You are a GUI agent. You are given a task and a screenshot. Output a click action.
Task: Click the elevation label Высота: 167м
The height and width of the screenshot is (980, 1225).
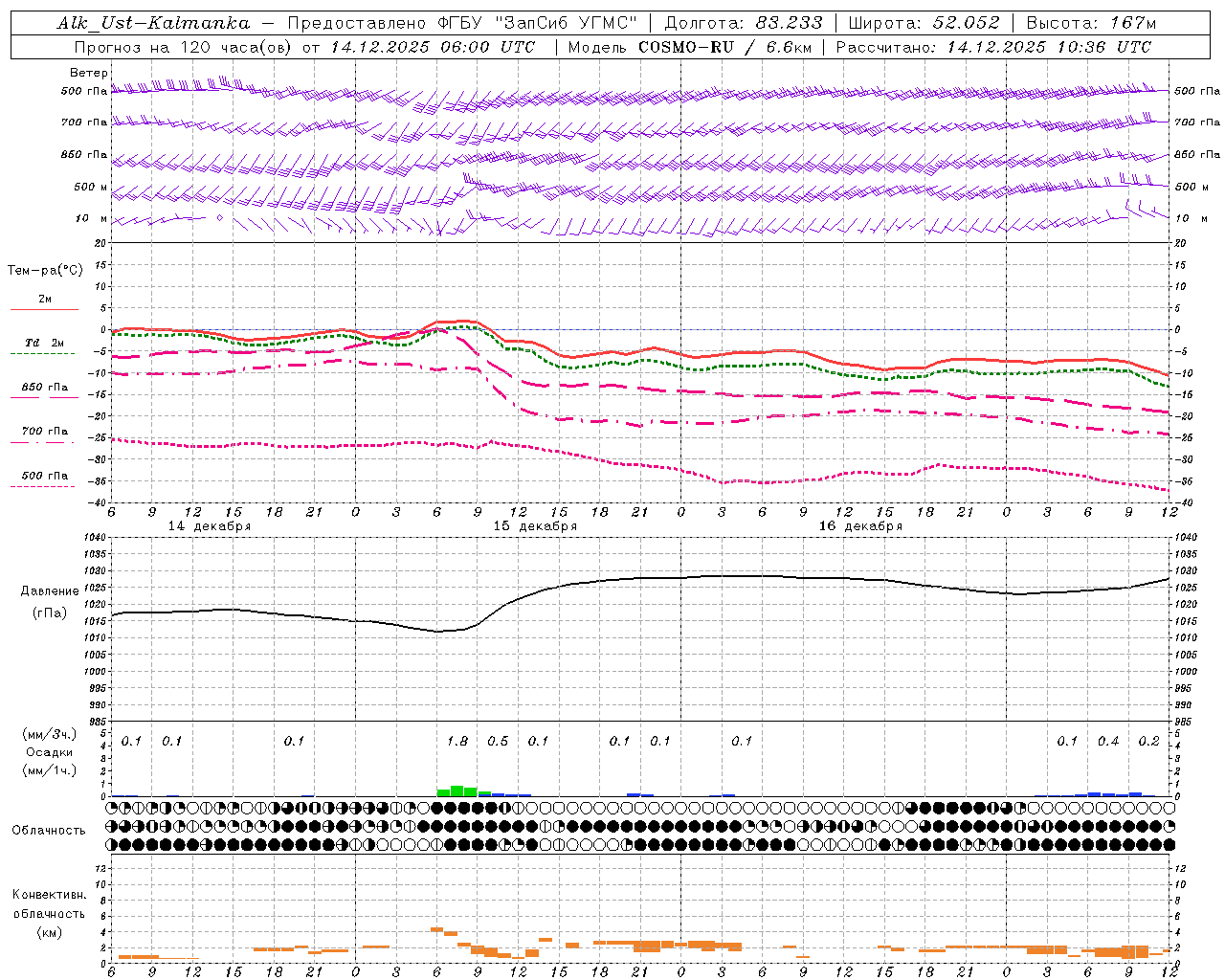1091,23
